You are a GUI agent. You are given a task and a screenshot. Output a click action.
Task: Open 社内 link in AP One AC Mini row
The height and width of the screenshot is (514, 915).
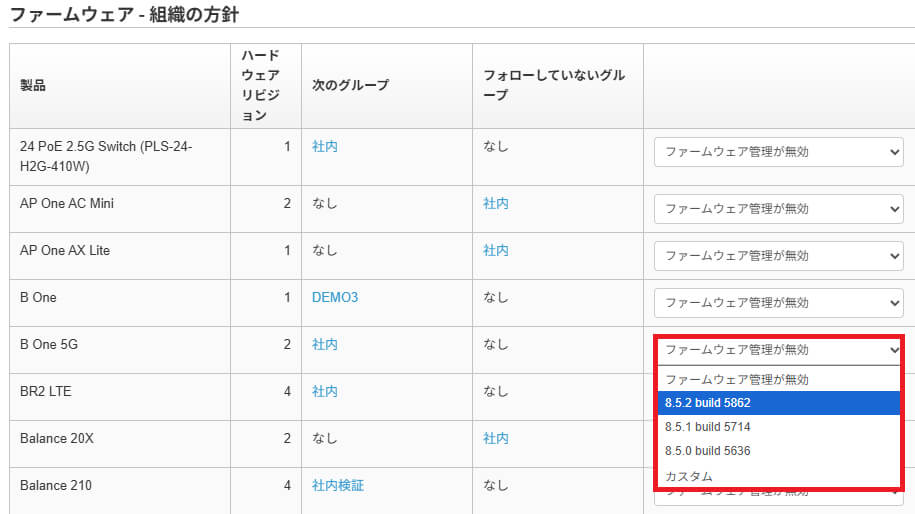495,204
